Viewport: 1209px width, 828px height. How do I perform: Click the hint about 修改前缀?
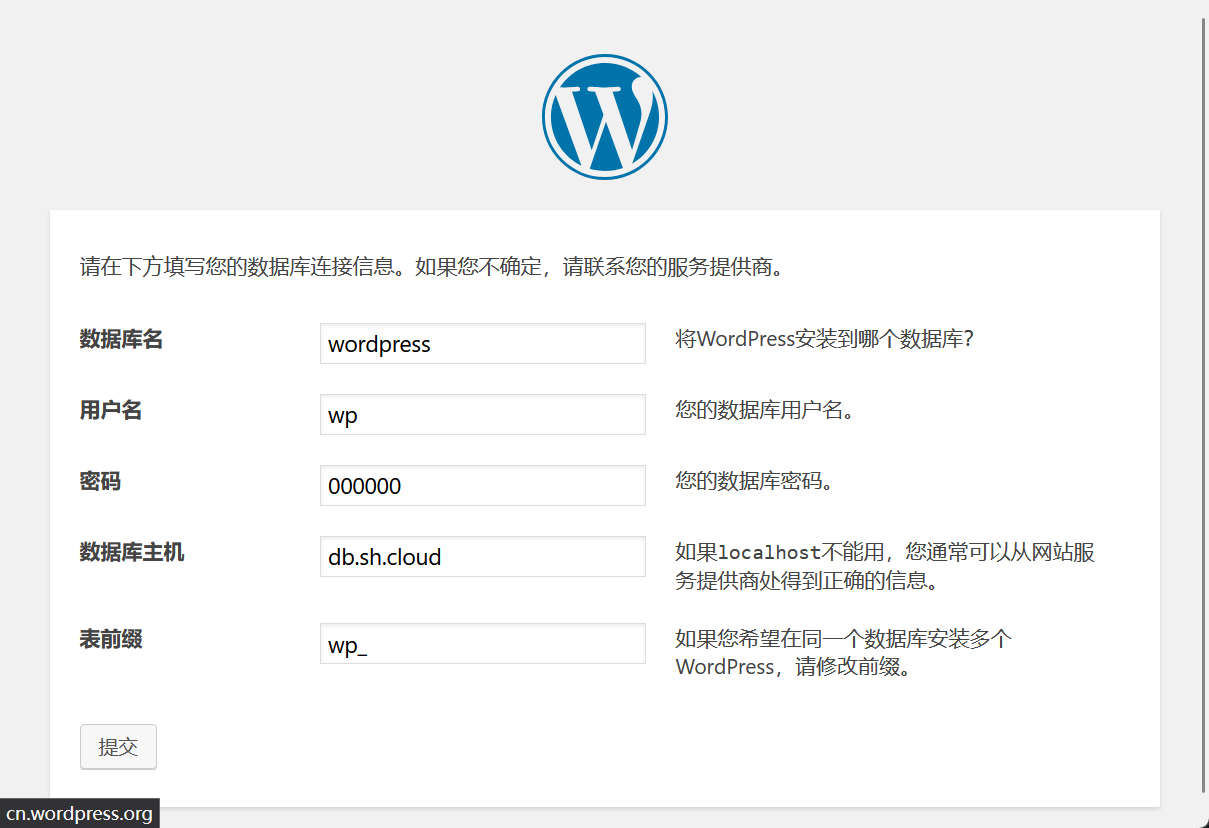843,653
